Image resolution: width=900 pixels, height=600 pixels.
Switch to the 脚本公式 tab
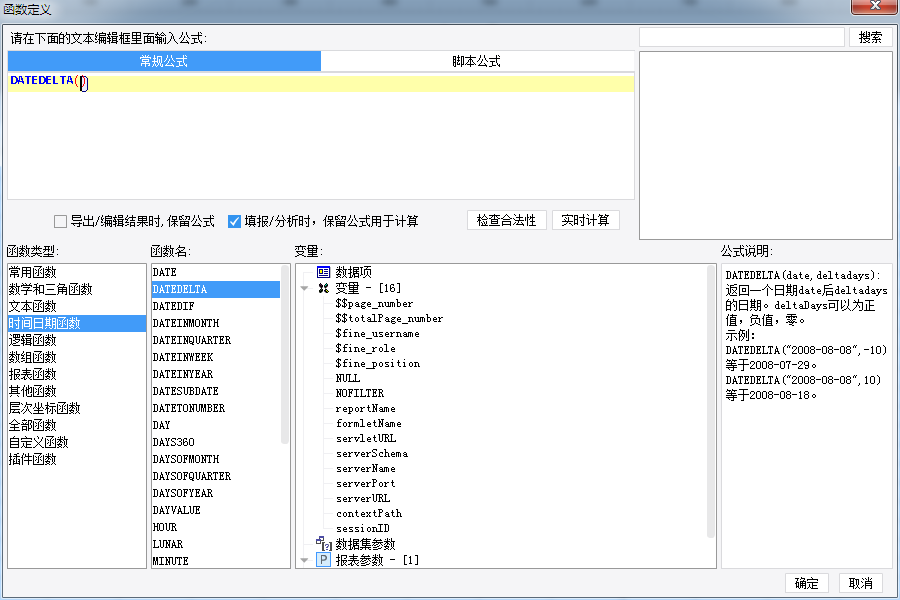pyautogui.click(x=477, y=61)
